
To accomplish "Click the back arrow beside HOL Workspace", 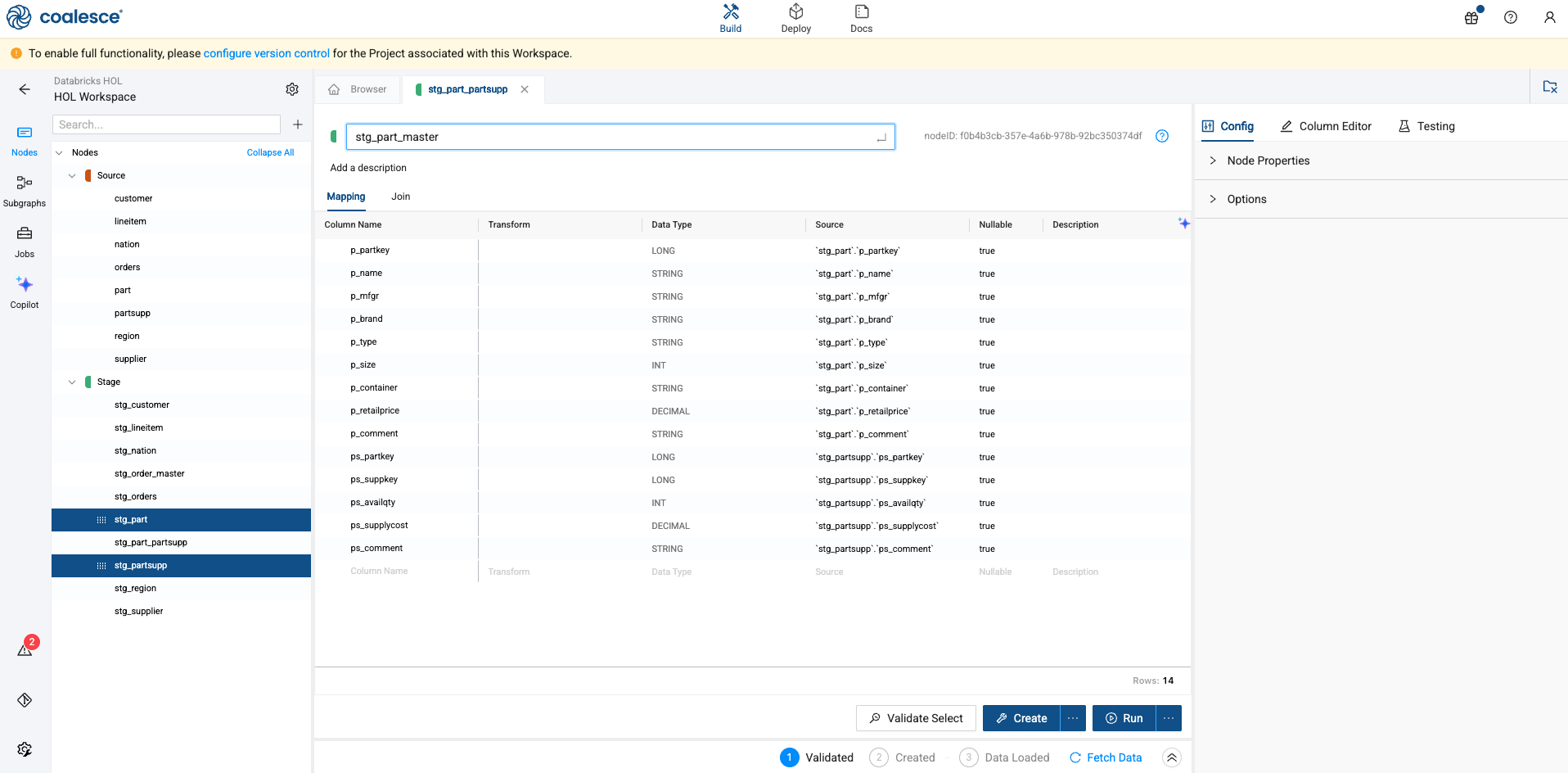I will 25,89.
